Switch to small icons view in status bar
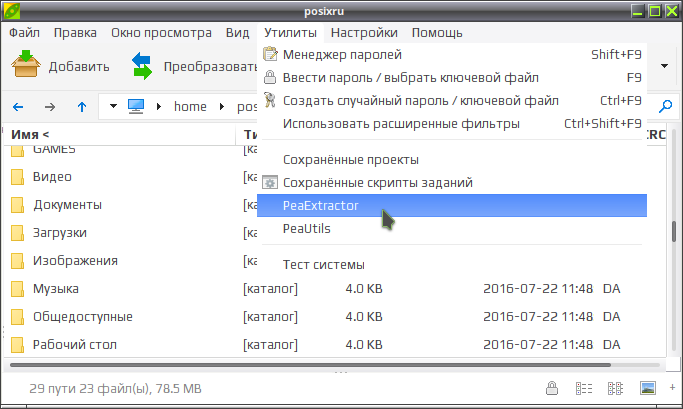This screenshot has width=683, height=409. 615,388
